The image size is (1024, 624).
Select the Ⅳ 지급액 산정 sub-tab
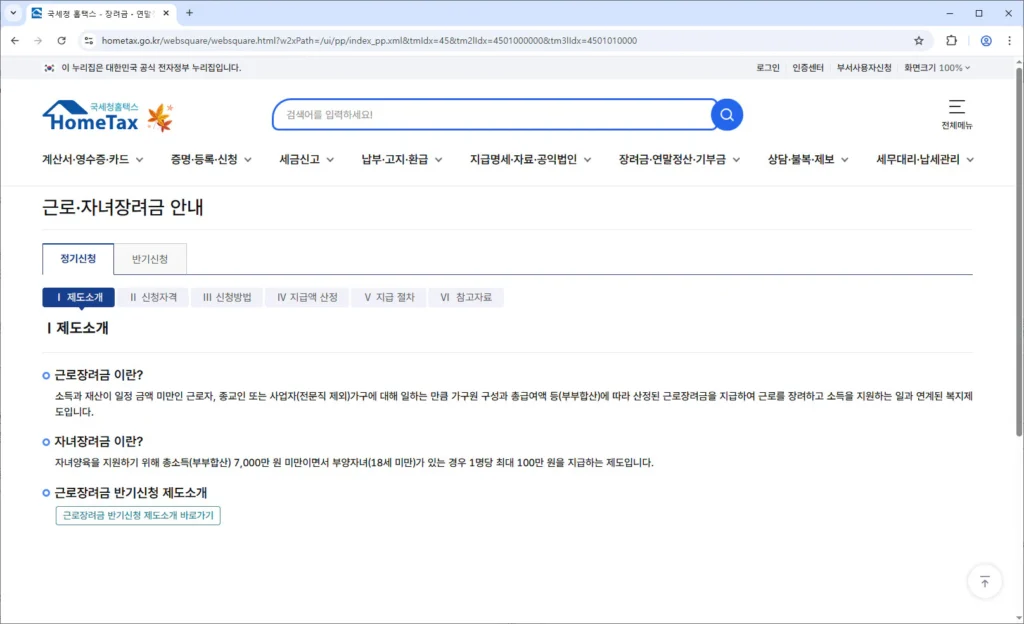click(307, 297)
